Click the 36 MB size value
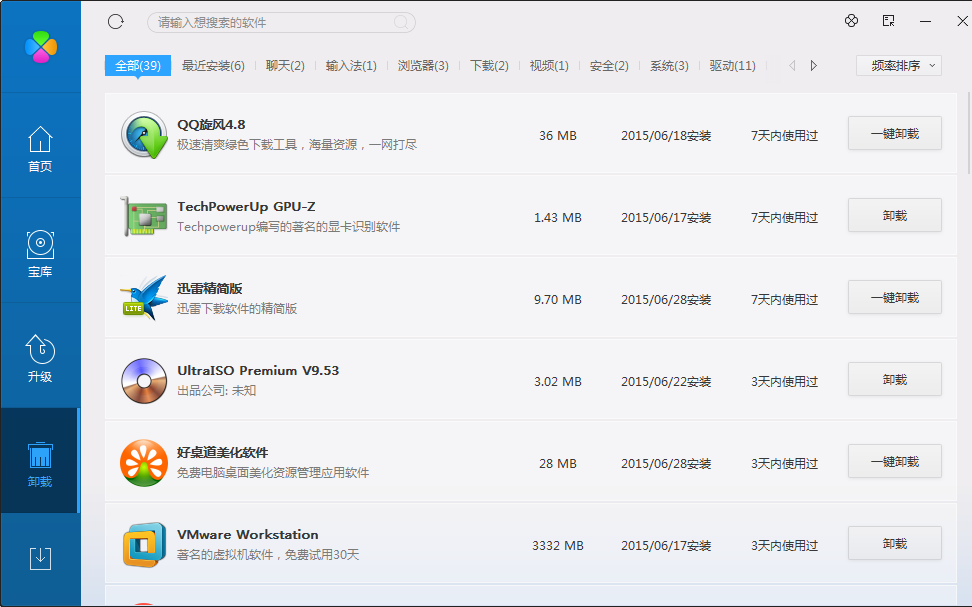Viewport: 972px width, 607px height. point(558,136)
